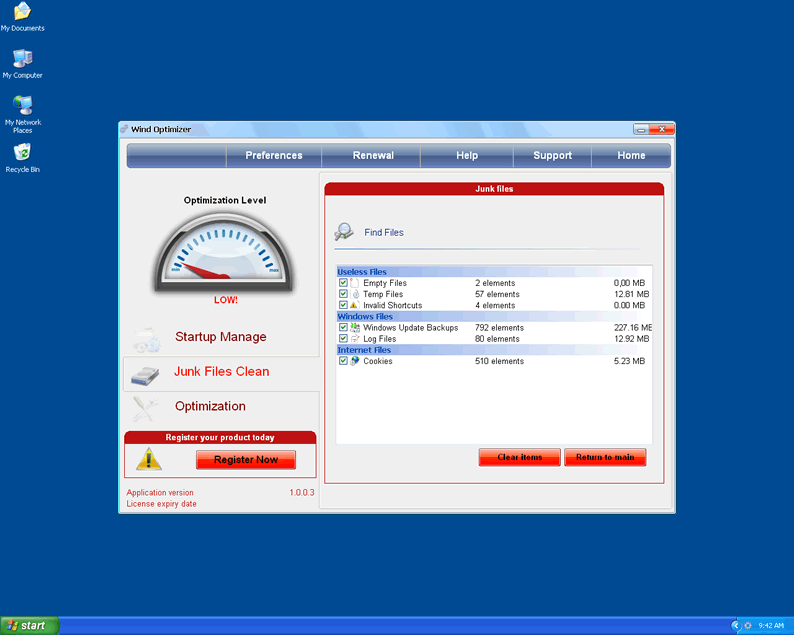Toggle the Cookies checkbox
794x635 pixels.
pyautogui.click(x=343, y=361)
